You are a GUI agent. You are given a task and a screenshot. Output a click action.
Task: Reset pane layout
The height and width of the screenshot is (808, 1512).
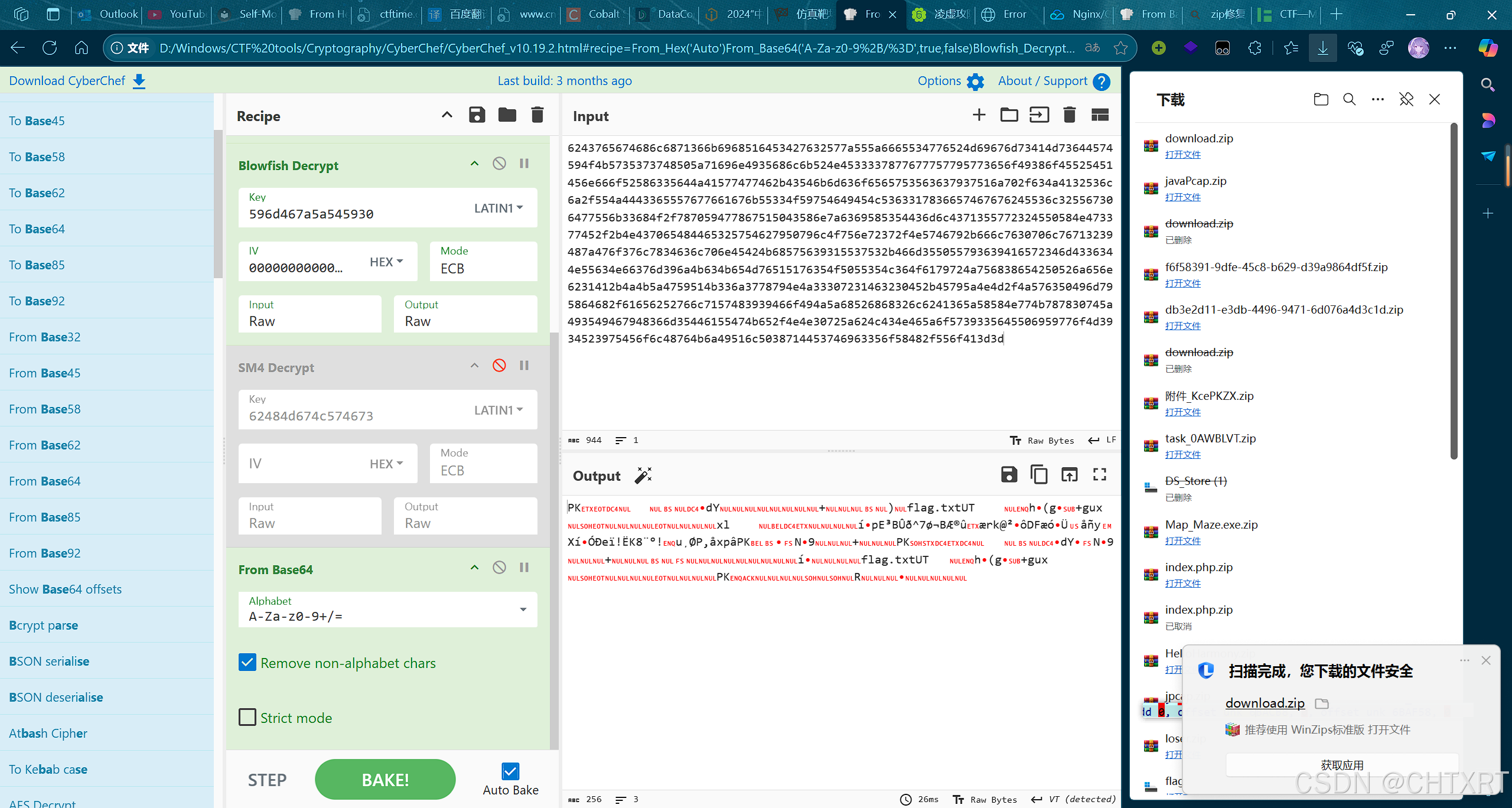pos(1100,115)
